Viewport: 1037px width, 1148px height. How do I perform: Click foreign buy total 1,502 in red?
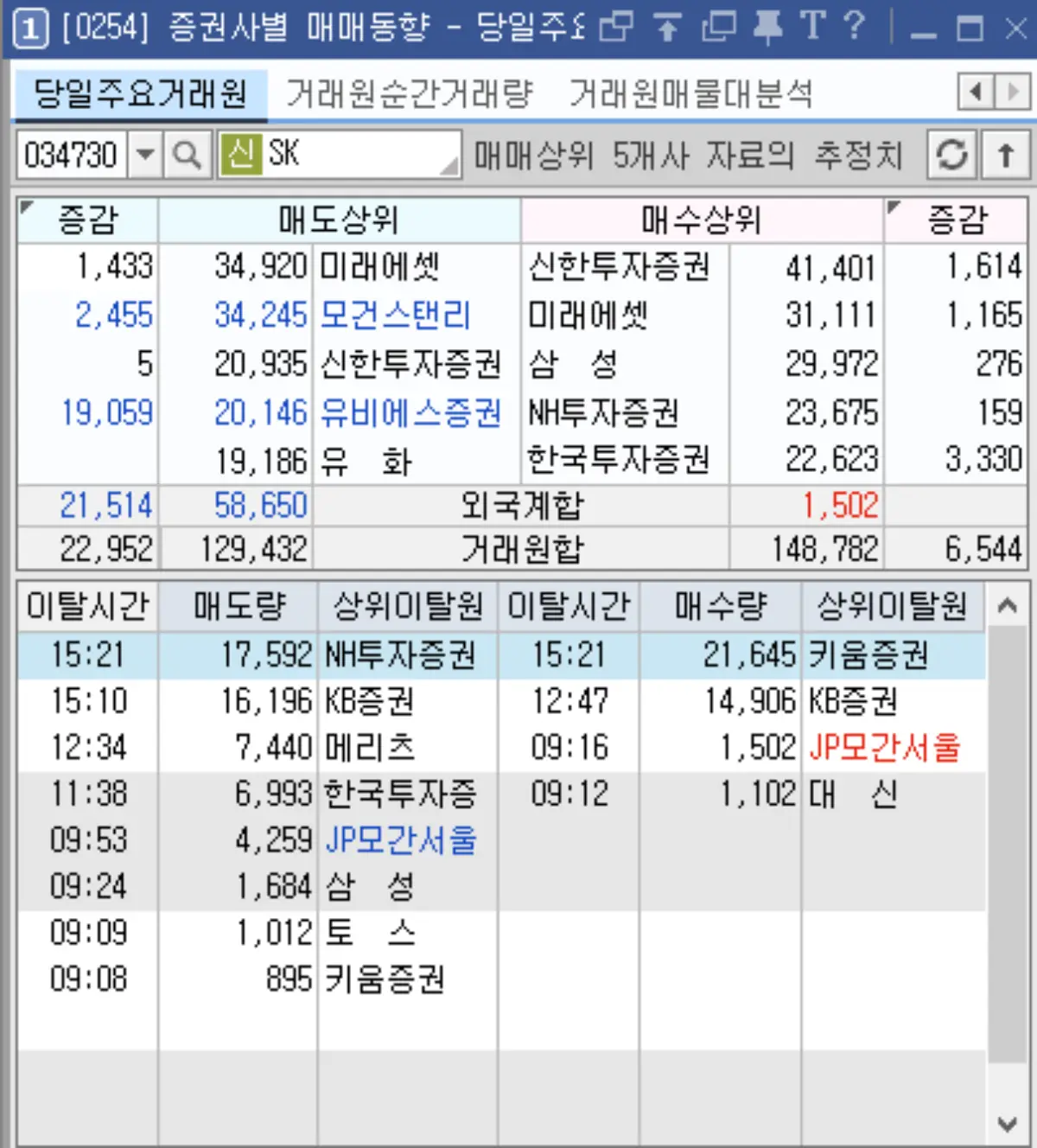click(840, 506)
